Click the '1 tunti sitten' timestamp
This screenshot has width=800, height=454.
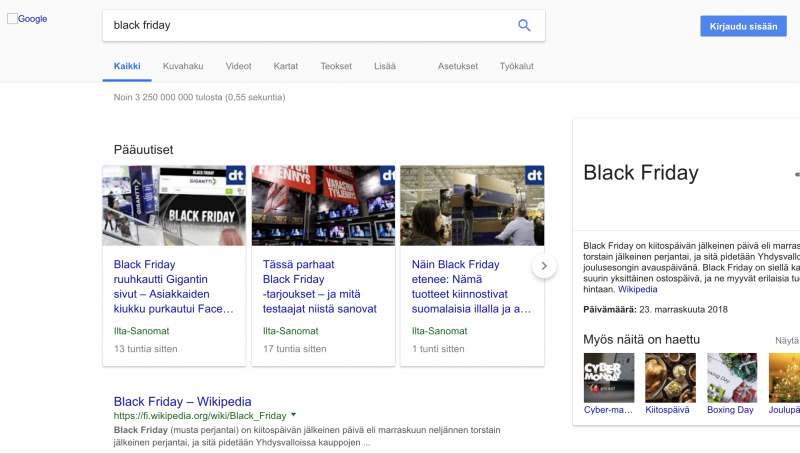[438, 349]
